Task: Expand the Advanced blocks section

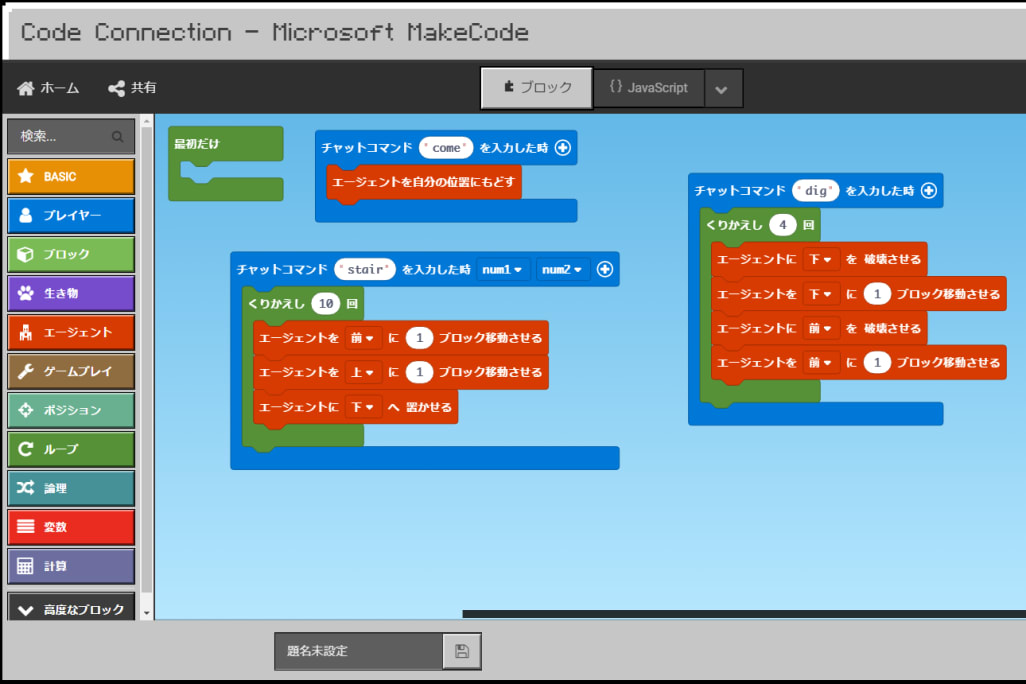Action: point(71,609)
